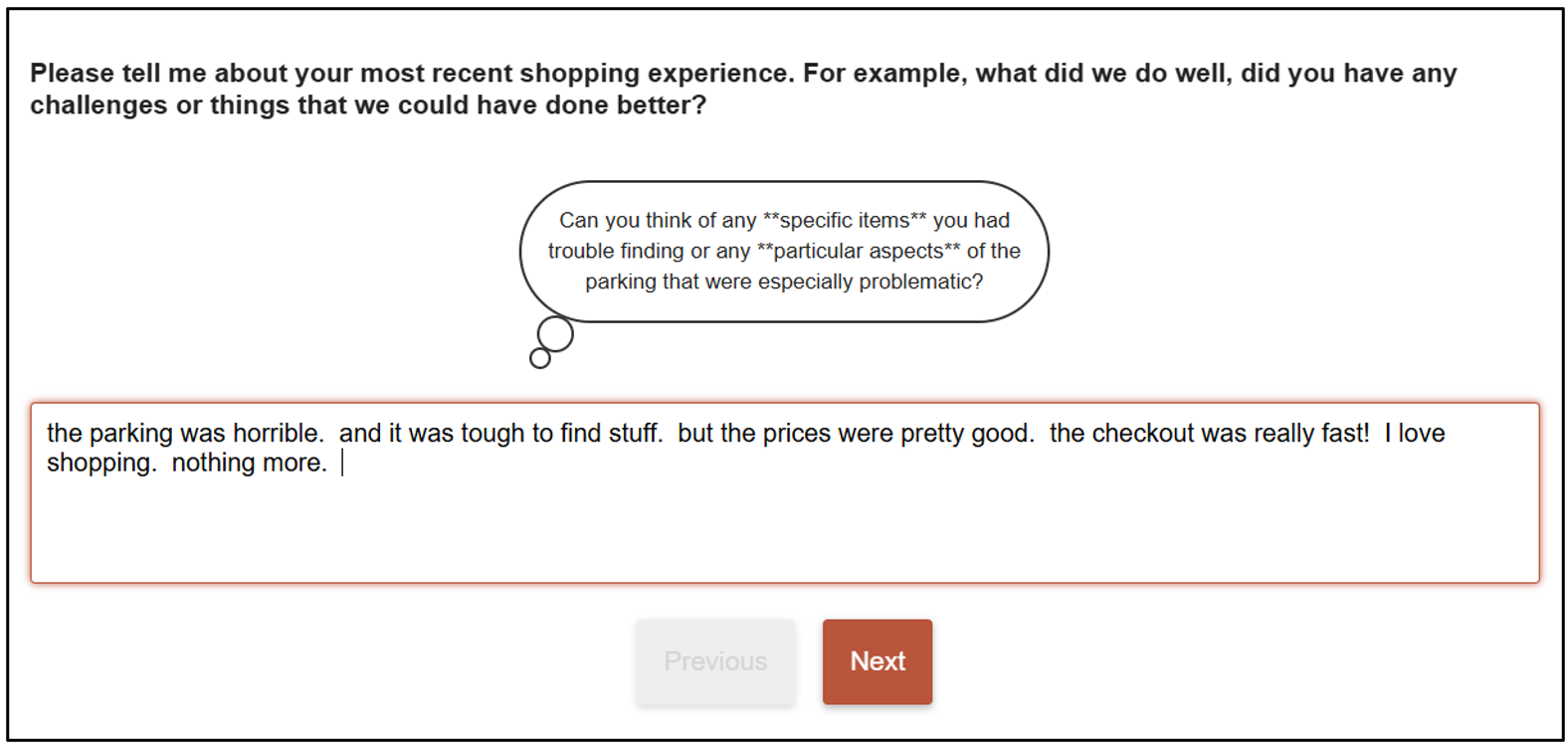Click the smallest circle of the thought bubble tail
The height and width of the screenshot is (747, 1568).
click(540, 358)
